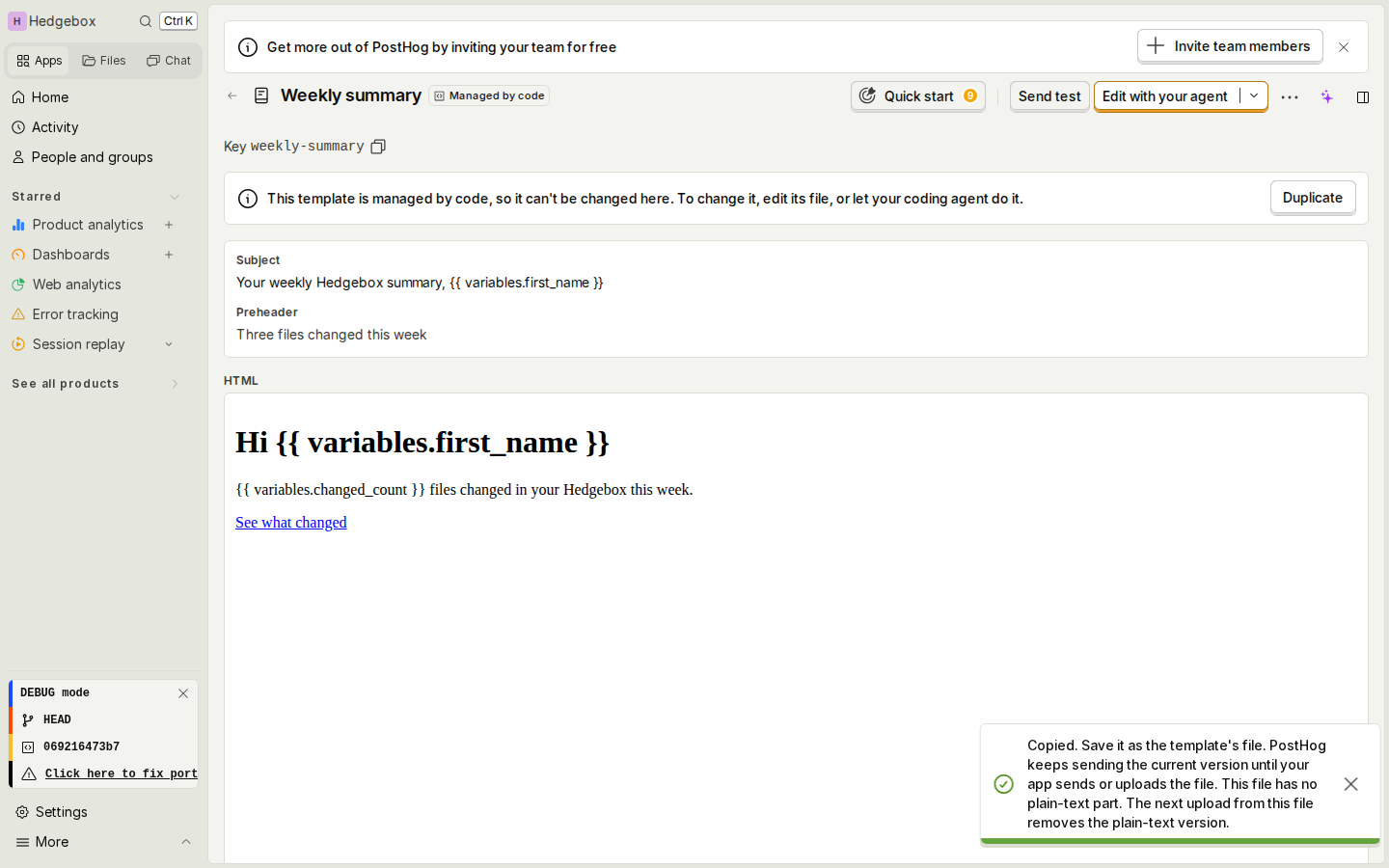Click the Managed by code badge
This screenshot has width=1389, height=868.
tap(489, 95)
